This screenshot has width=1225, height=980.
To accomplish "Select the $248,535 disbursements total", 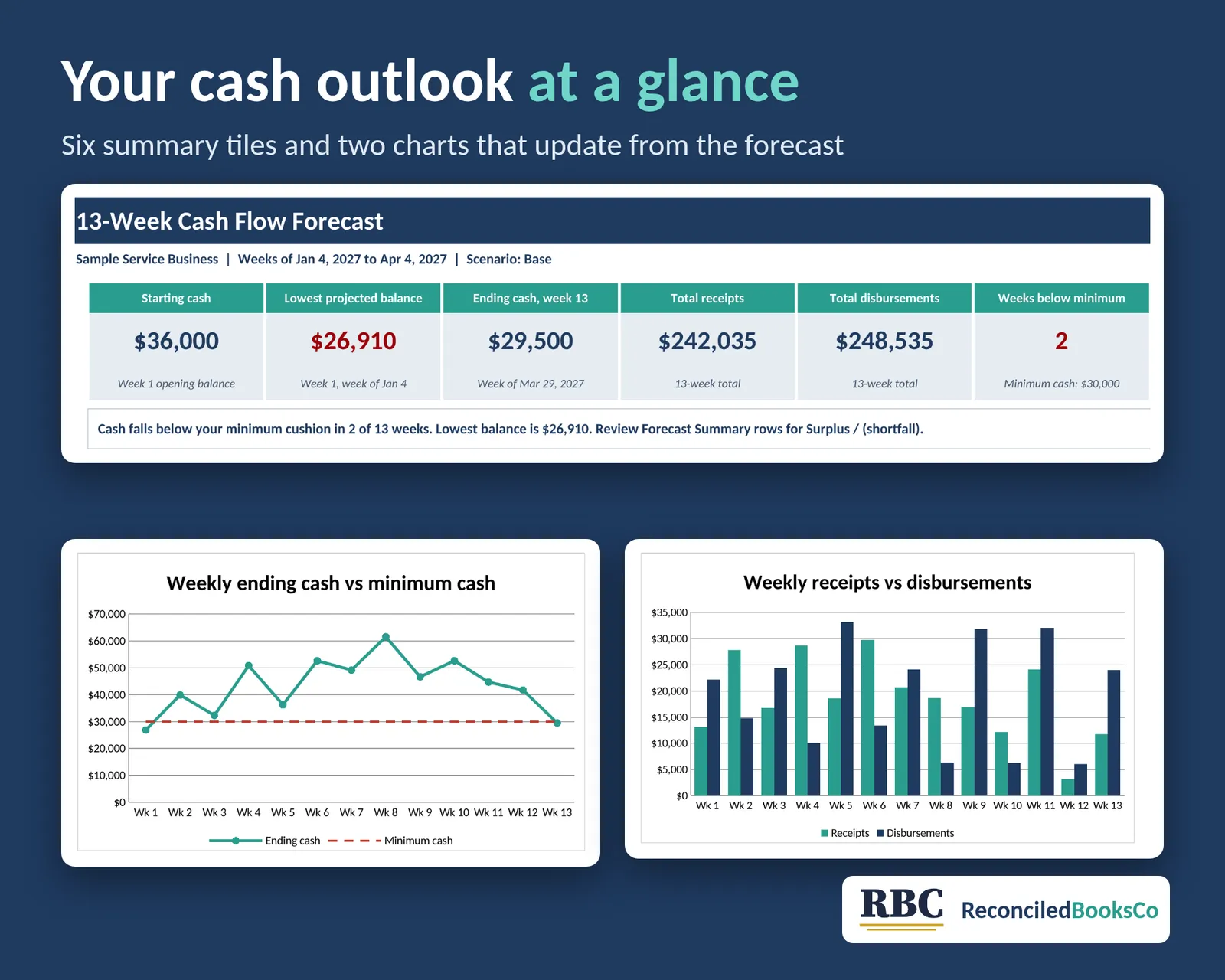I will click(x=884, y=341).
